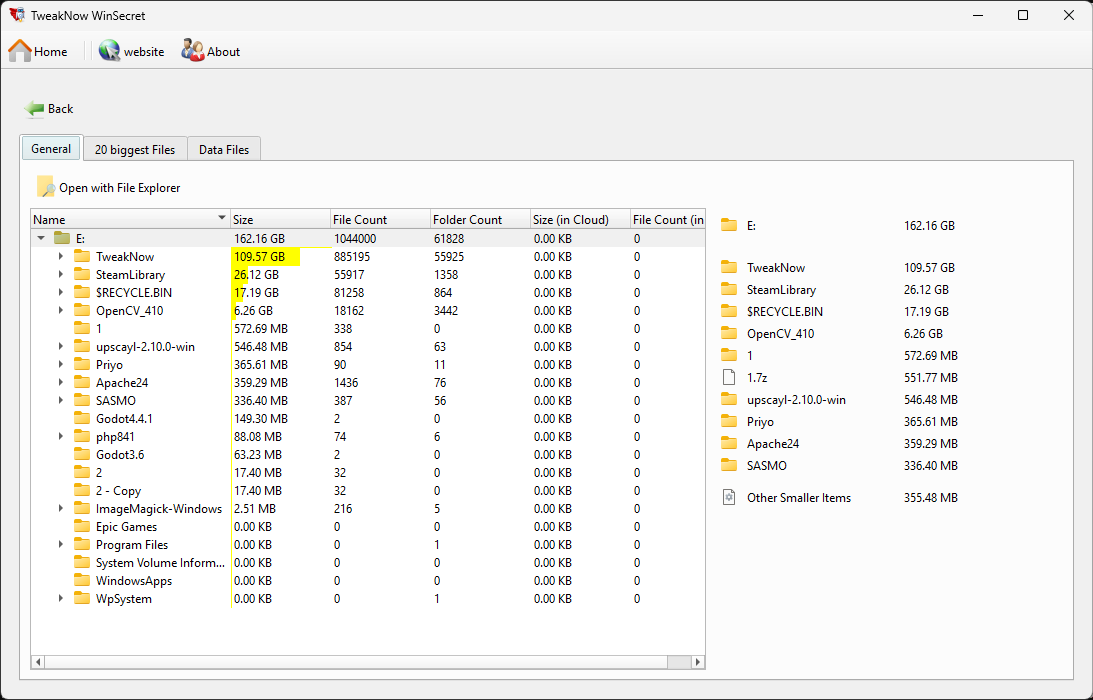Click the Epic Games folder icon
1093x700 pixels.
pyautogui.click(x=82, y=526)
